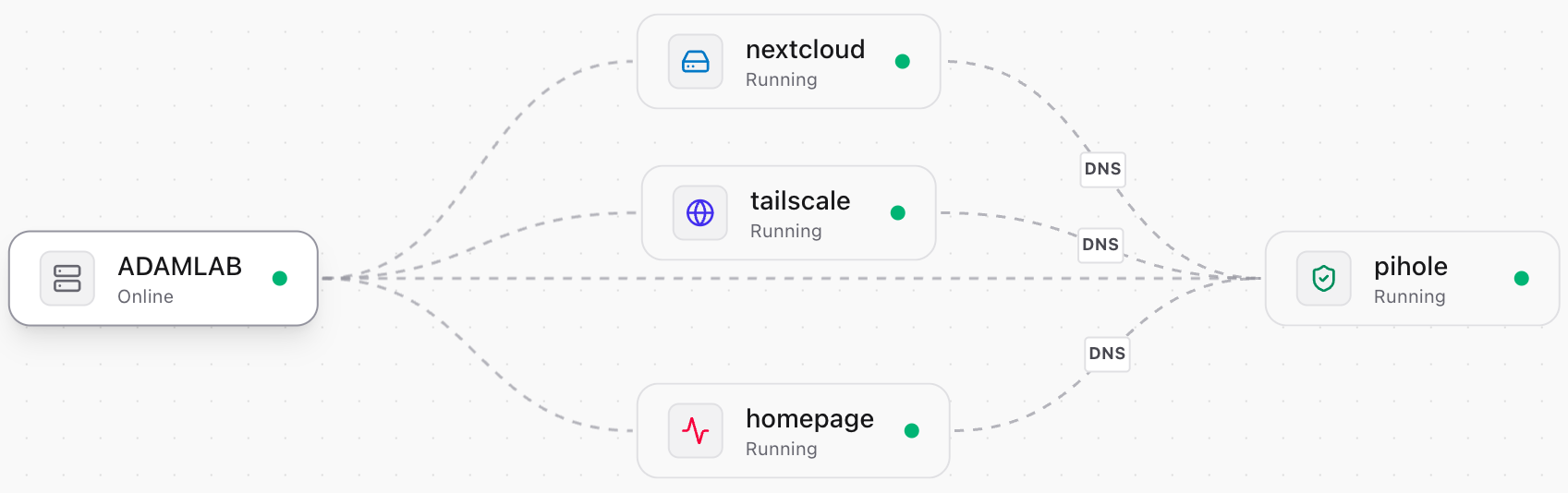Click the green status dot on tailscale

tap(897, 213)
